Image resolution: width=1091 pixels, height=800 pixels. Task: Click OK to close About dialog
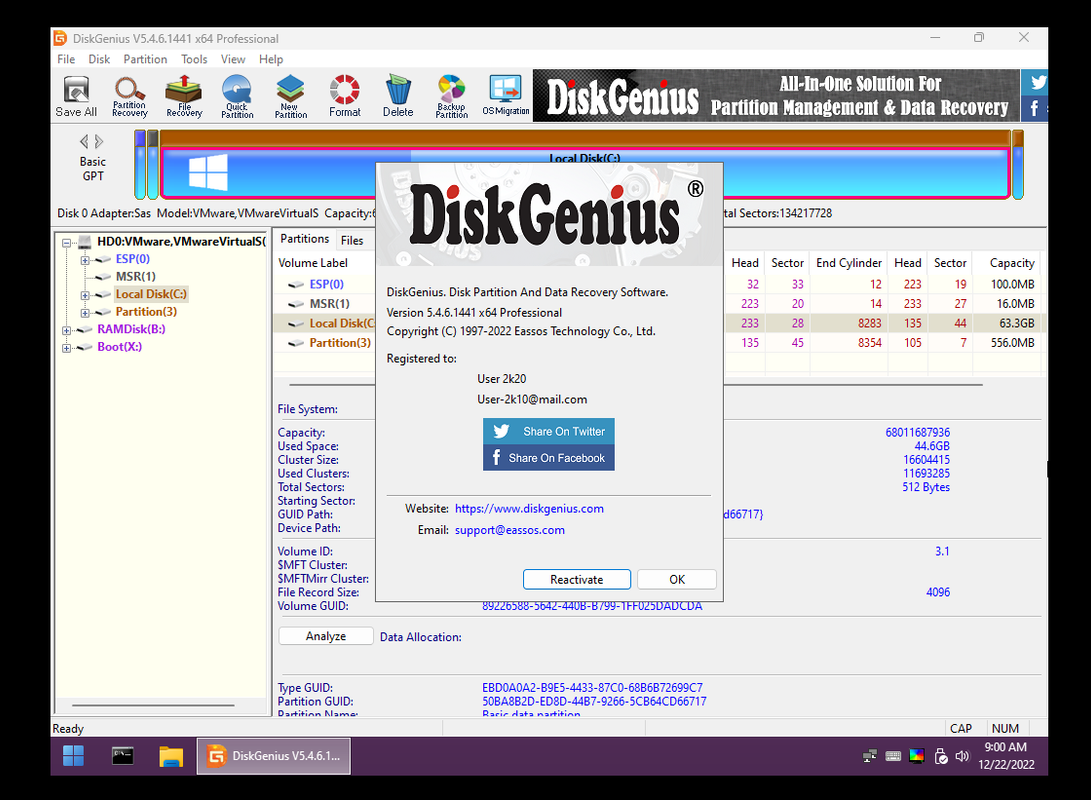677,579
